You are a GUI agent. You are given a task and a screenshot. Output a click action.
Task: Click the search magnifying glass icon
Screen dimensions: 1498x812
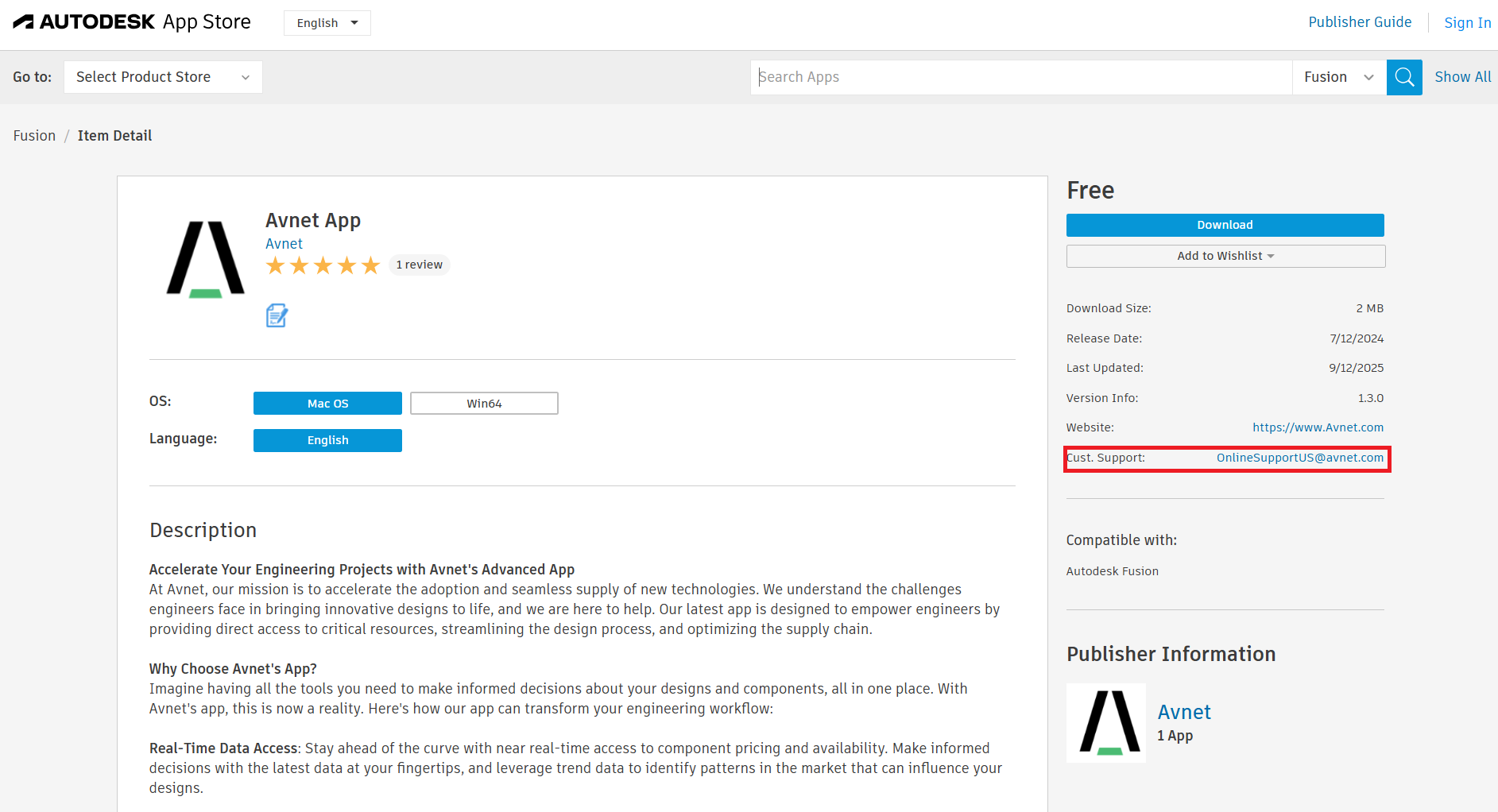pyautogui.click(x=1403, y=77)
